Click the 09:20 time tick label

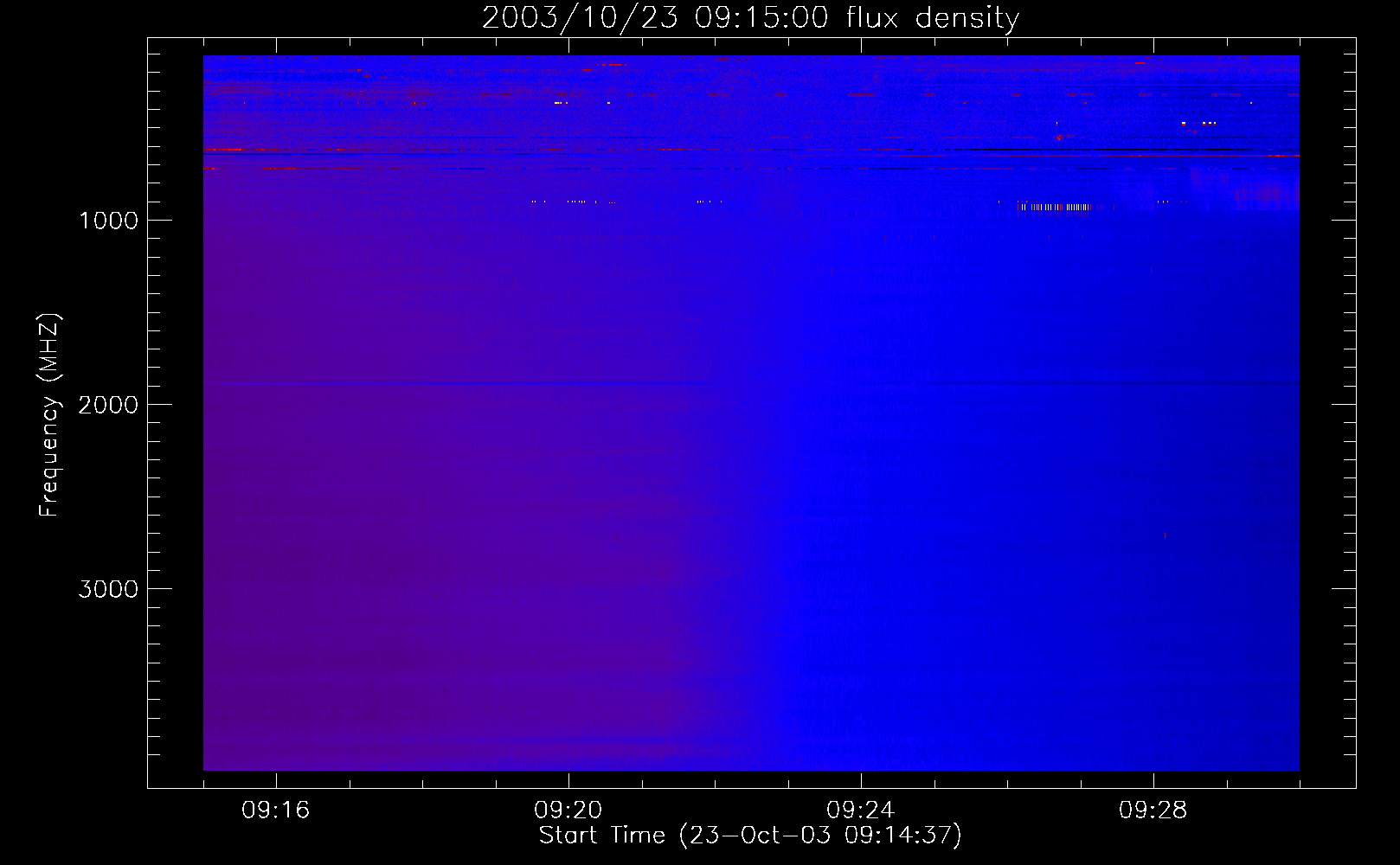click(568, 811)
